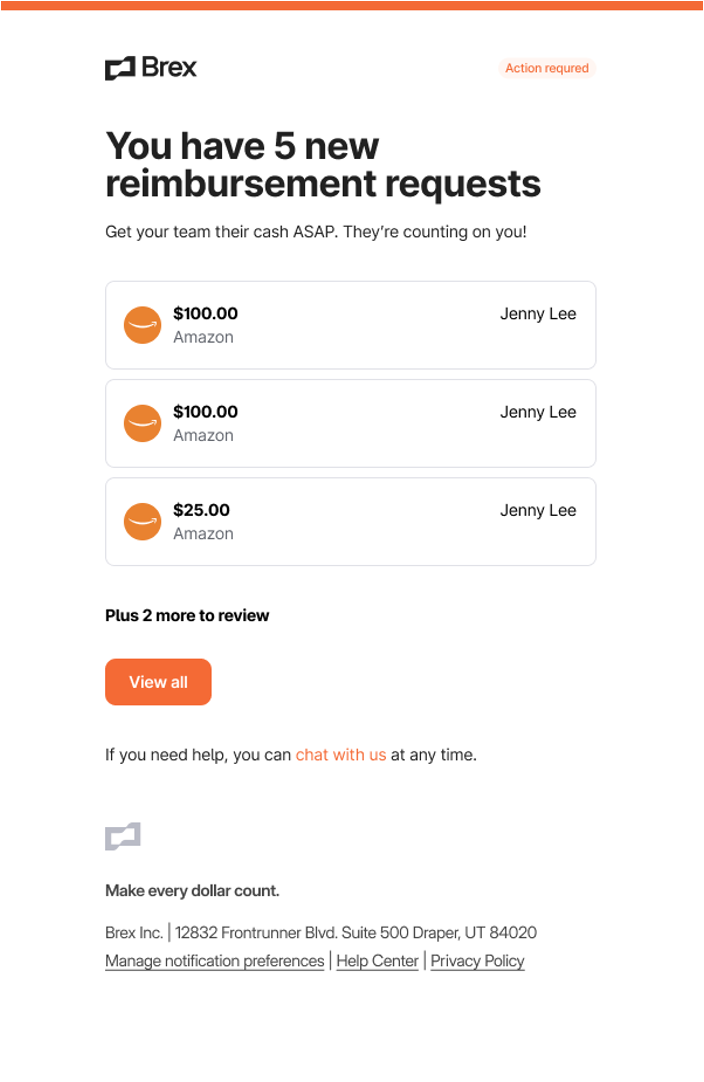
Task: Click the Amazon icon in the first $100.00 request
Action: [142, 325]
